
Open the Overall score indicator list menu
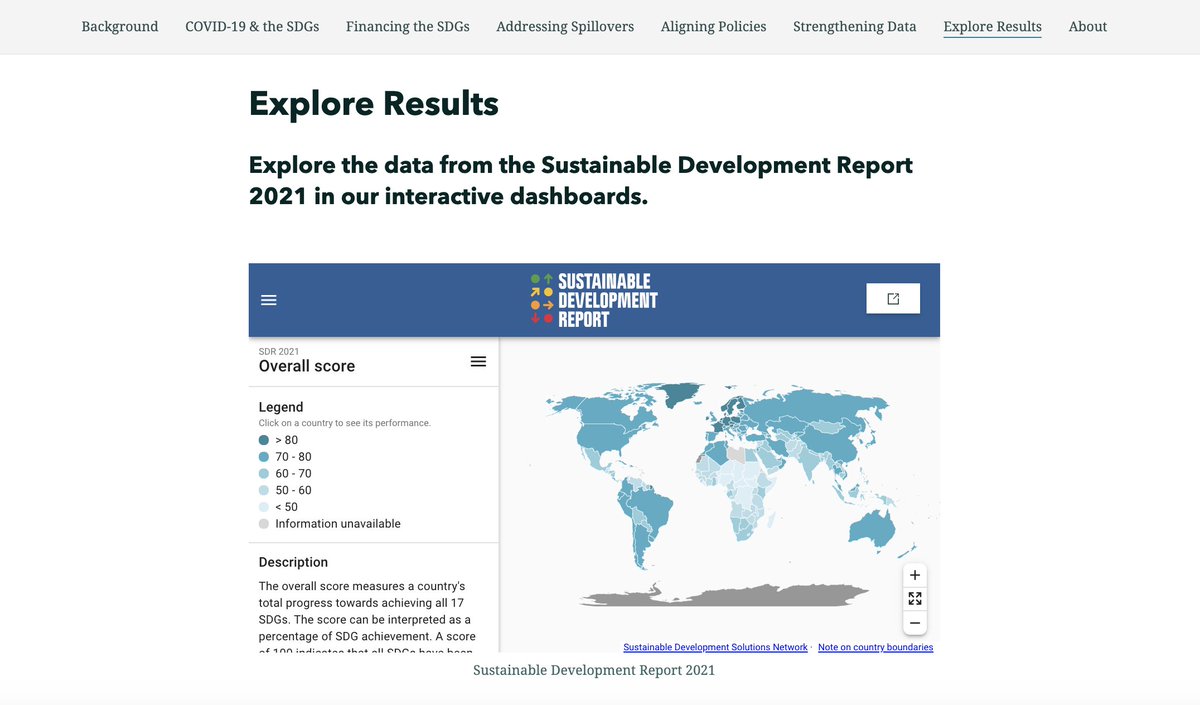tap(478, 361)
